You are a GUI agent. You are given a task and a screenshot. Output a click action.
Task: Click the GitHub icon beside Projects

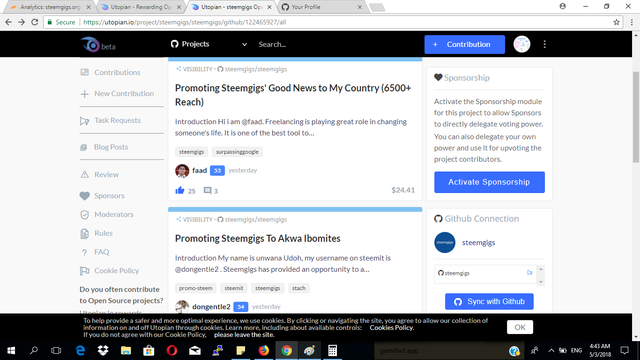click(x=175, y=44)
